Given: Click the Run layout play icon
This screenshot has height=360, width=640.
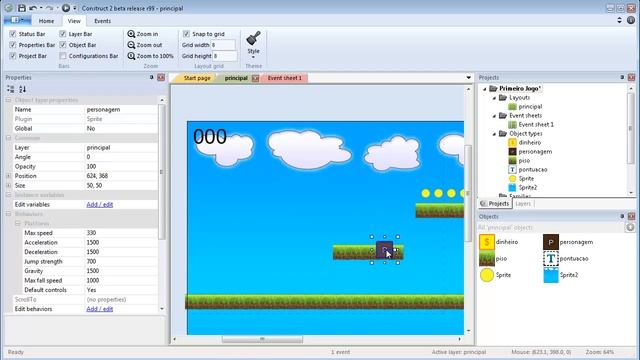Looking at the screenshot, I should coord(66,8).
